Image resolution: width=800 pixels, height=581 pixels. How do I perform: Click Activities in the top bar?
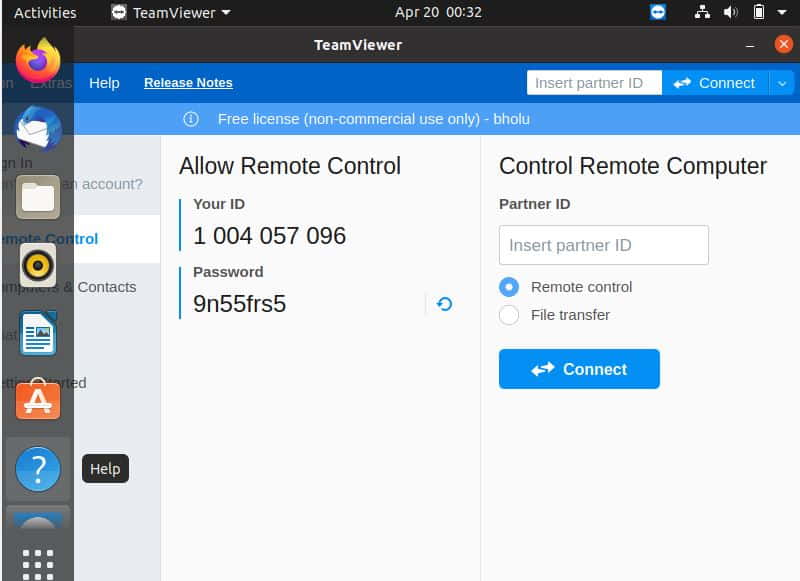pos(45,12)
